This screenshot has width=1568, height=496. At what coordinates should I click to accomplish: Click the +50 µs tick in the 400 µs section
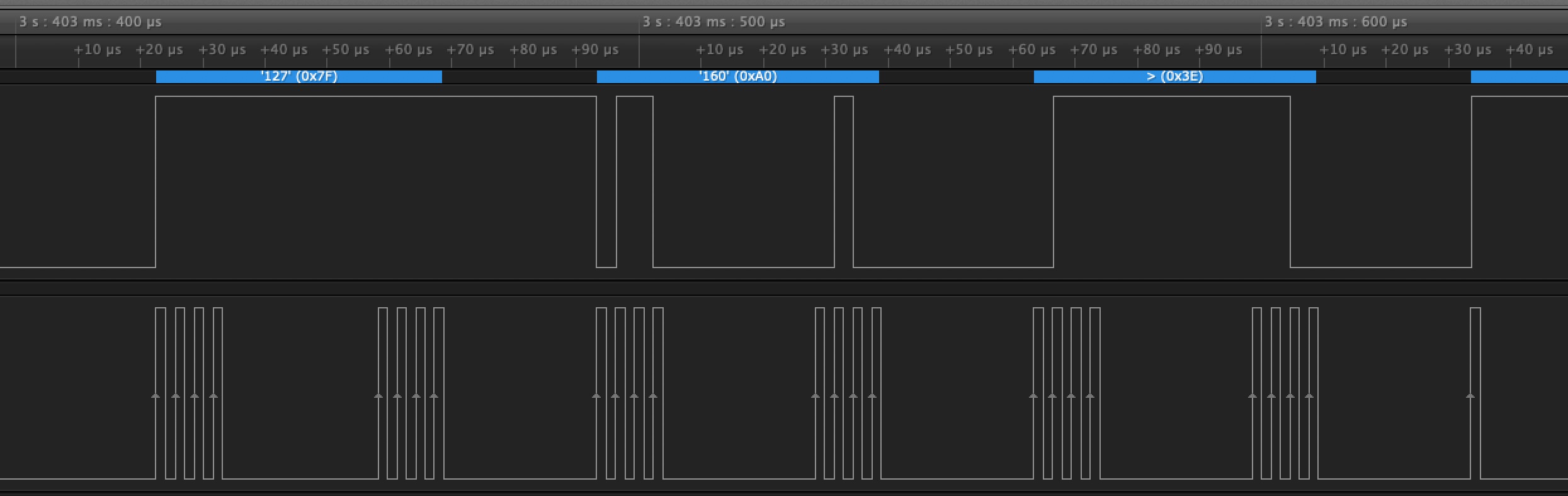pos(346,50)
